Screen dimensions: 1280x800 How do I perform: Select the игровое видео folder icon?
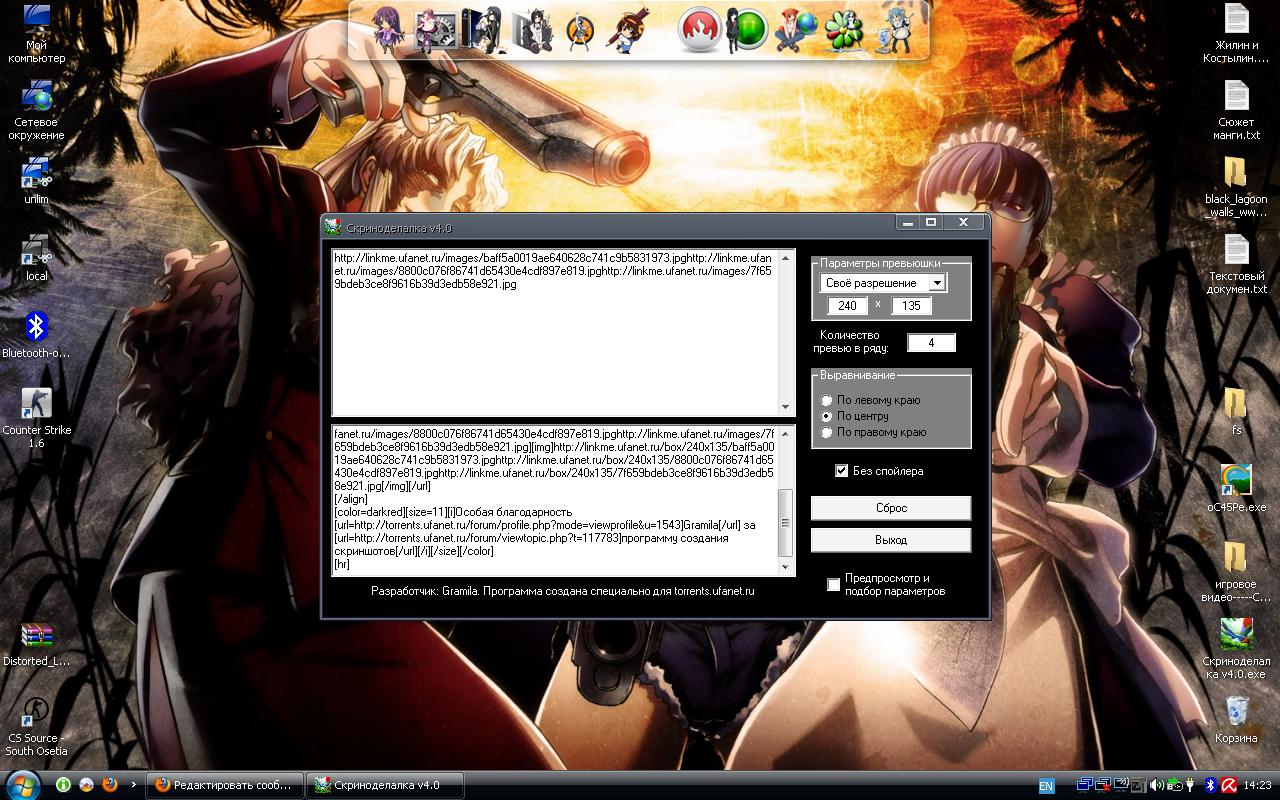[1236, 572]
